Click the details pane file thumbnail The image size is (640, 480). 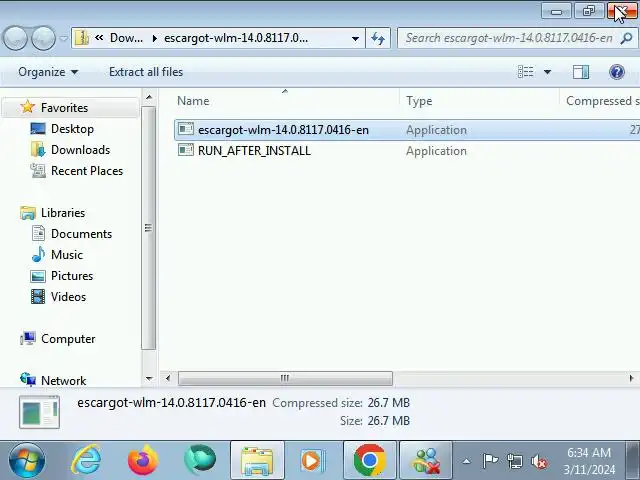coord(39,412)
